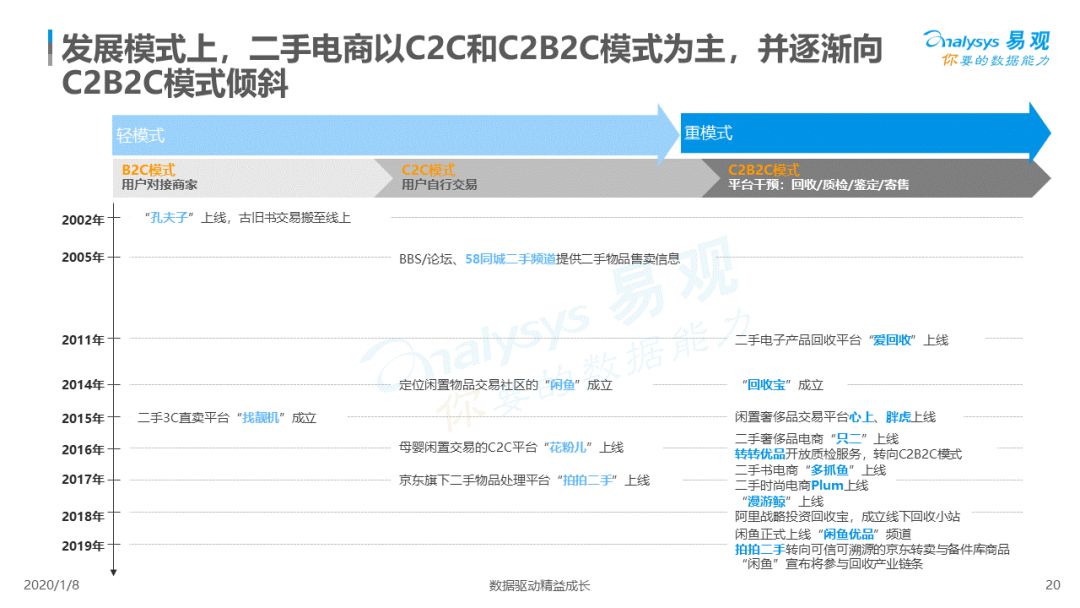Click the C2C模式 heading
Image resolution: width=1080 pixels, height=608 pixels.
point(428,169)
